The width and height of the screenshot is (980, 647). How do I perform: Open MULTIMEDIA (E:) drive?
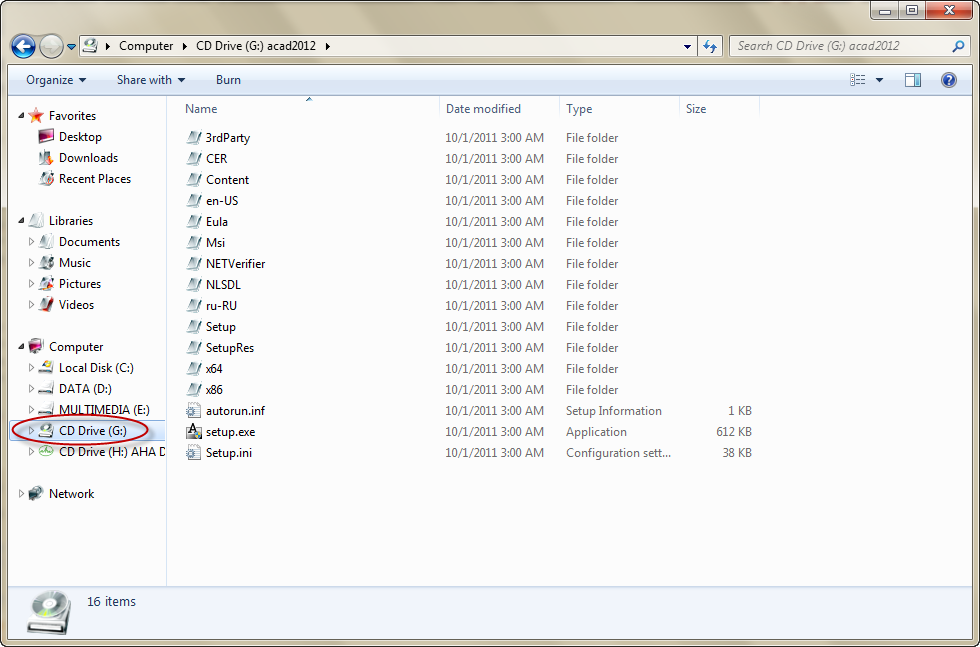[x=104, y=410]
